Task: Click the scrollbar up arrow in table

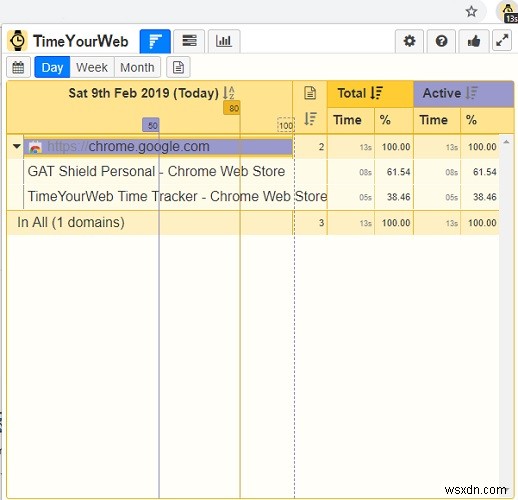Action: point(506,142)
